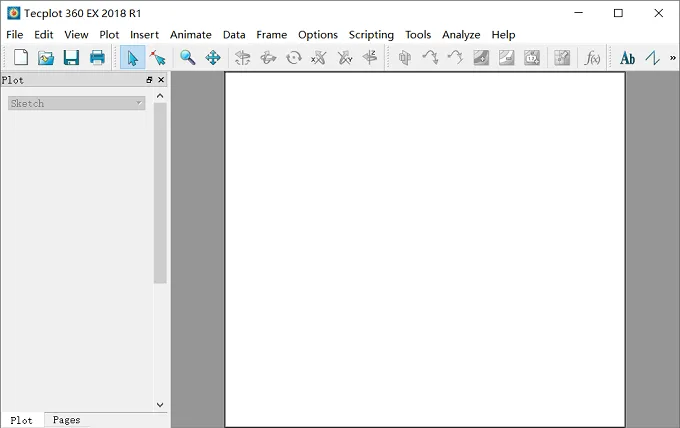Select the streamtrace termination line tool
680x428 pixels.
tap(455, 57)
